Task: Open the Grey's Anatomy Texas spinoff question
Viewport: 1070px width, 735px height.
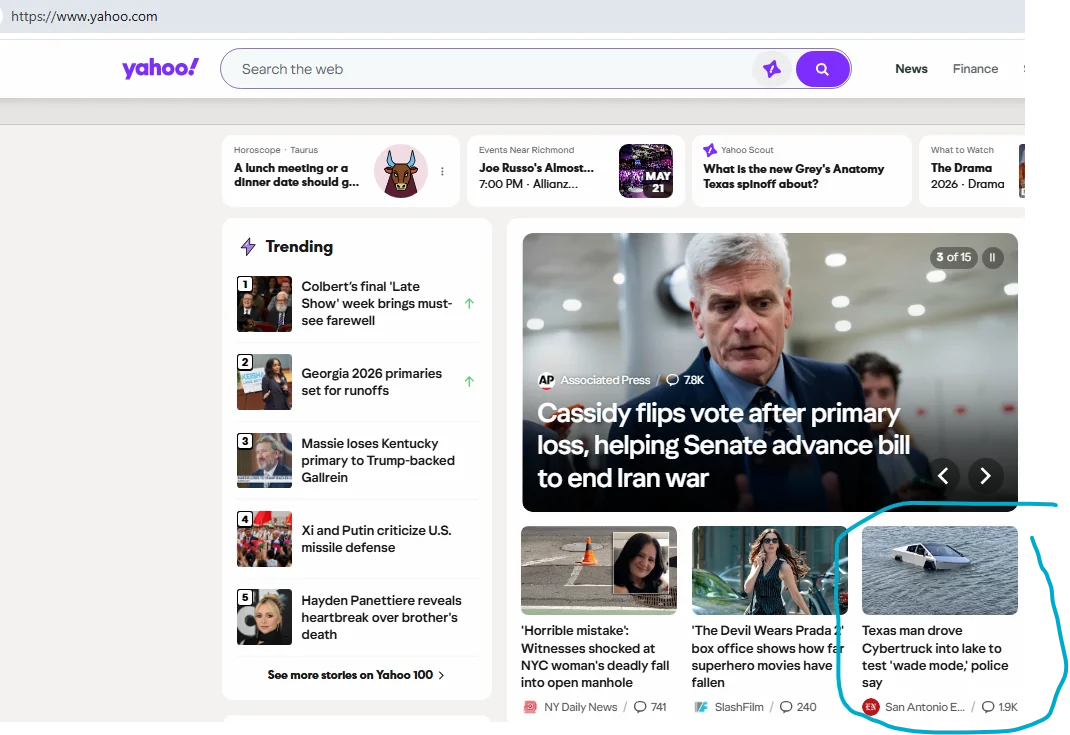Action: [x=794, y=176]
